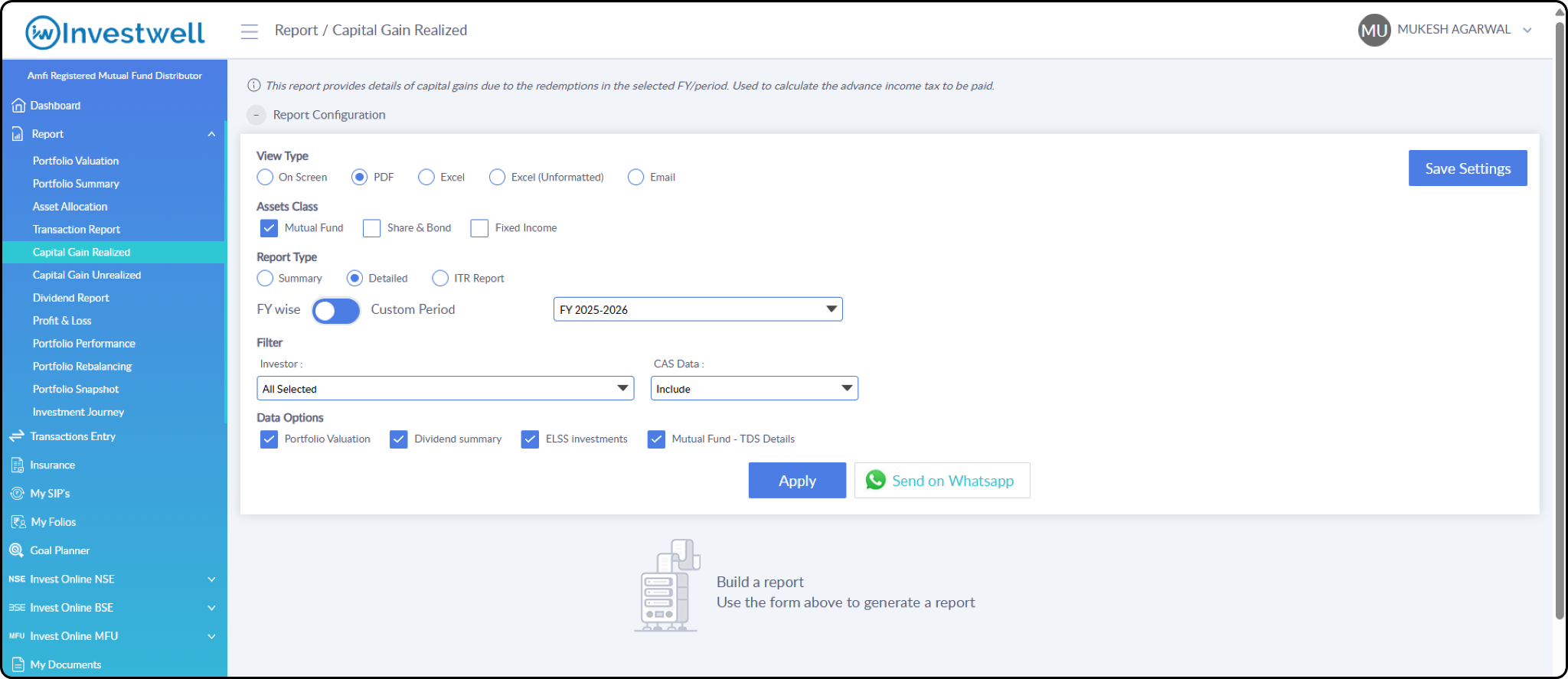Click the Save Settings button
1568x679 pixels.
1468,168
